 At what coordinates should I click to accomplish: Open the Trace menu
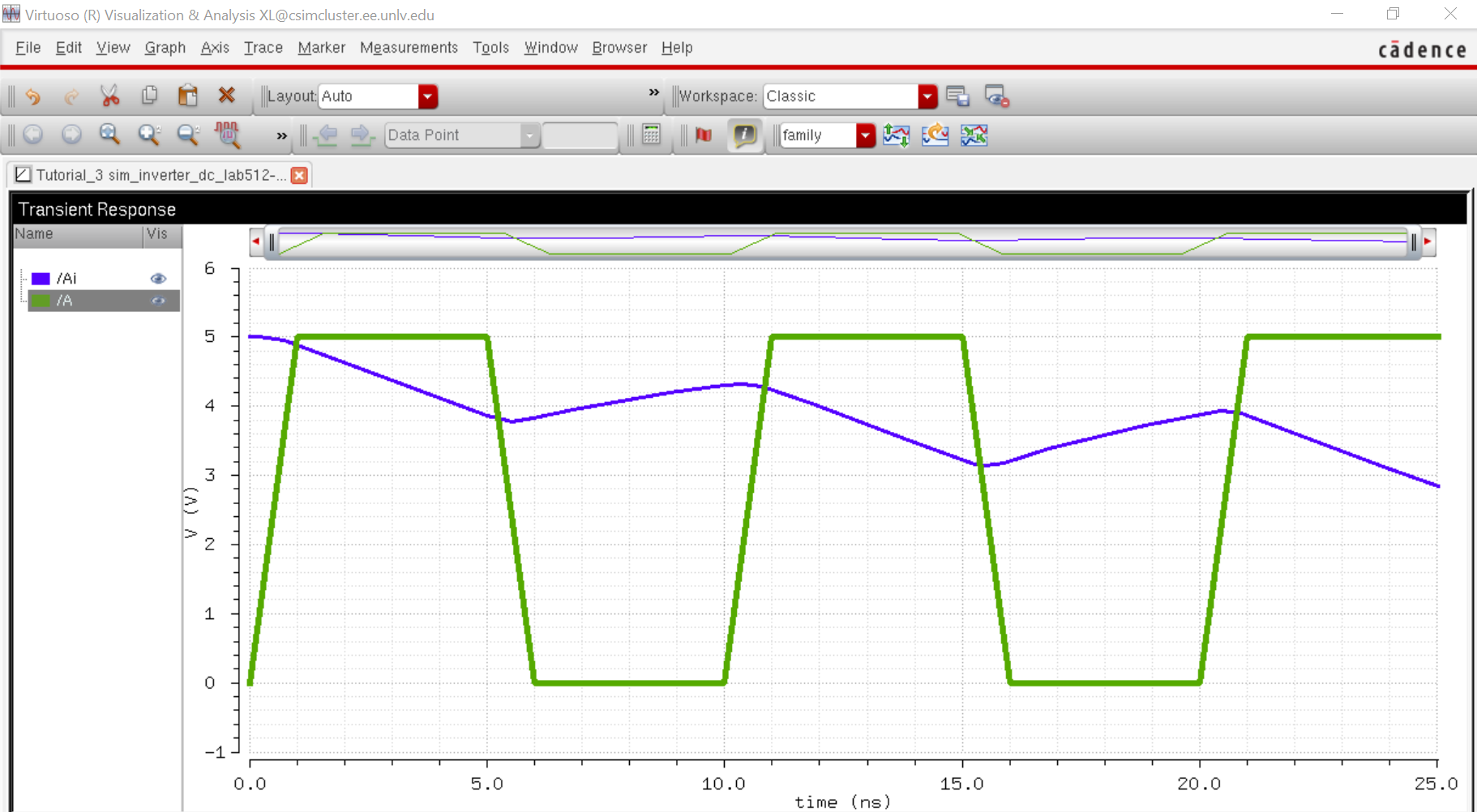point(263,48)
